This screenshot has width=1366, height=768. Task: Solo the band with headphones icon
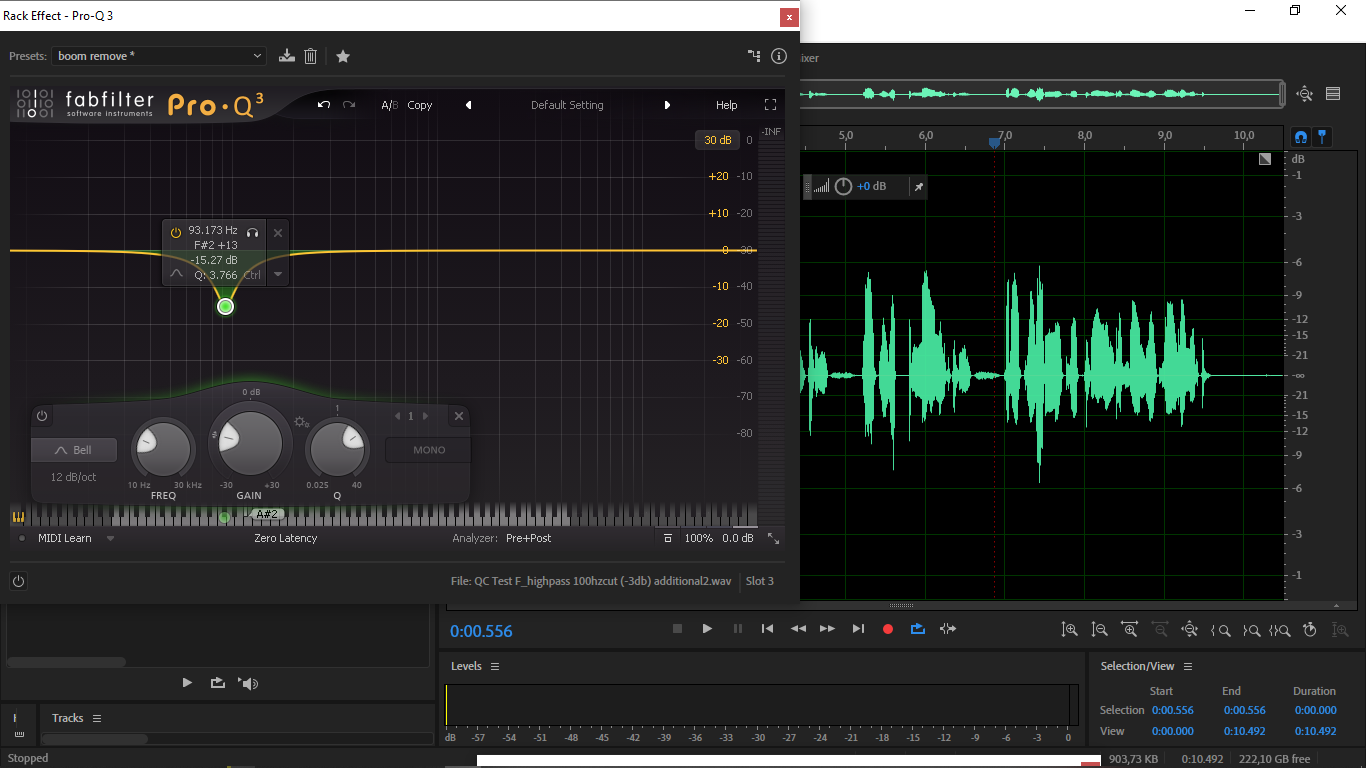point(253,232)
